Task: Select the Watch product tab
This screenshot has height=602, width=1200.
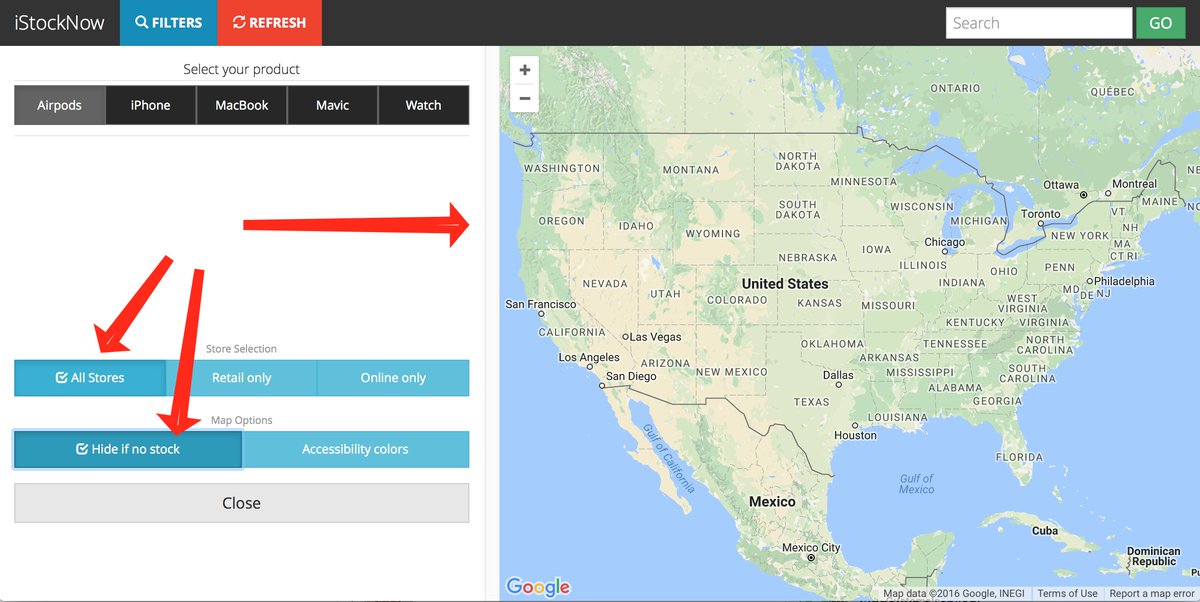Action: coord(424,105)
